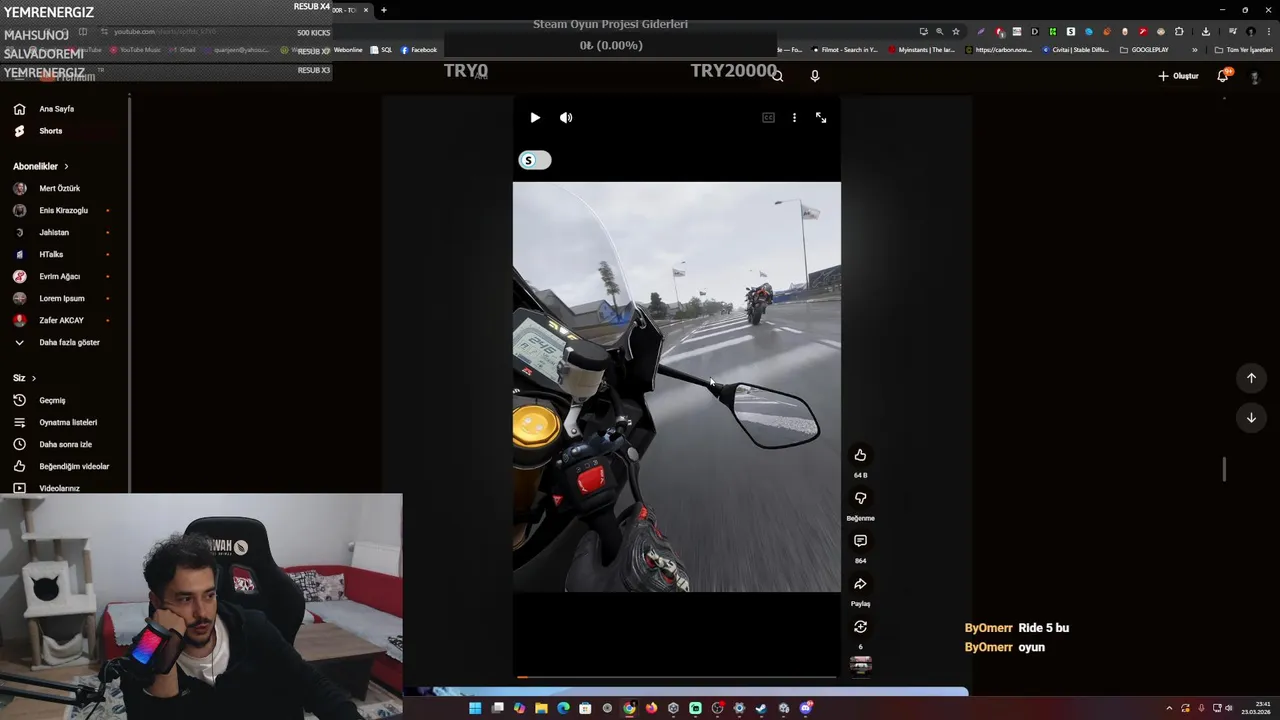Click the taskbar clock showing 23:41

pyautogui.click(x=1258, y=708)
